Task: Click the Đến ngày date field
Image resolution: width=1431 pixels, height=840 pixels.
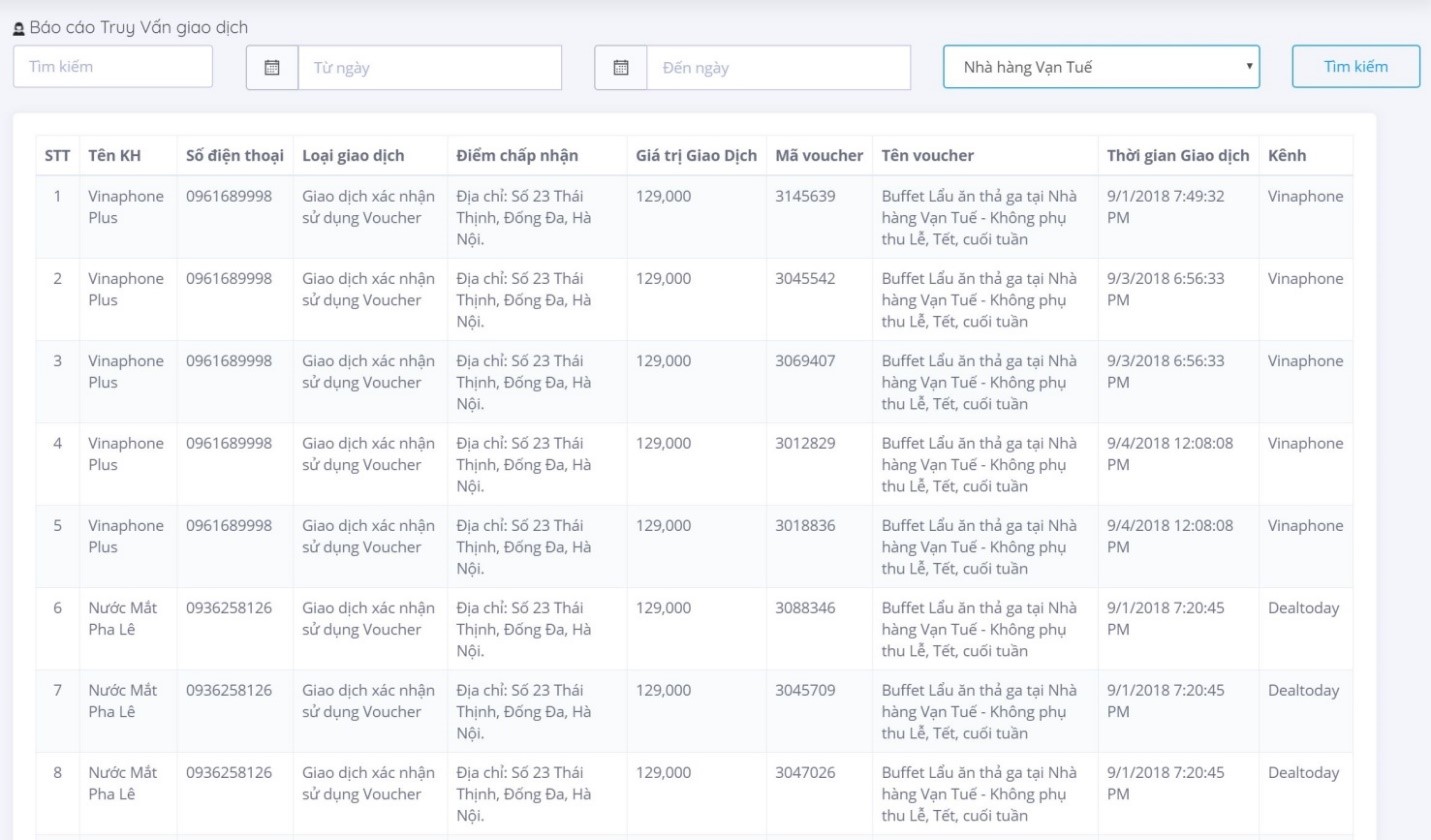Action: click(x=778, y=68)
